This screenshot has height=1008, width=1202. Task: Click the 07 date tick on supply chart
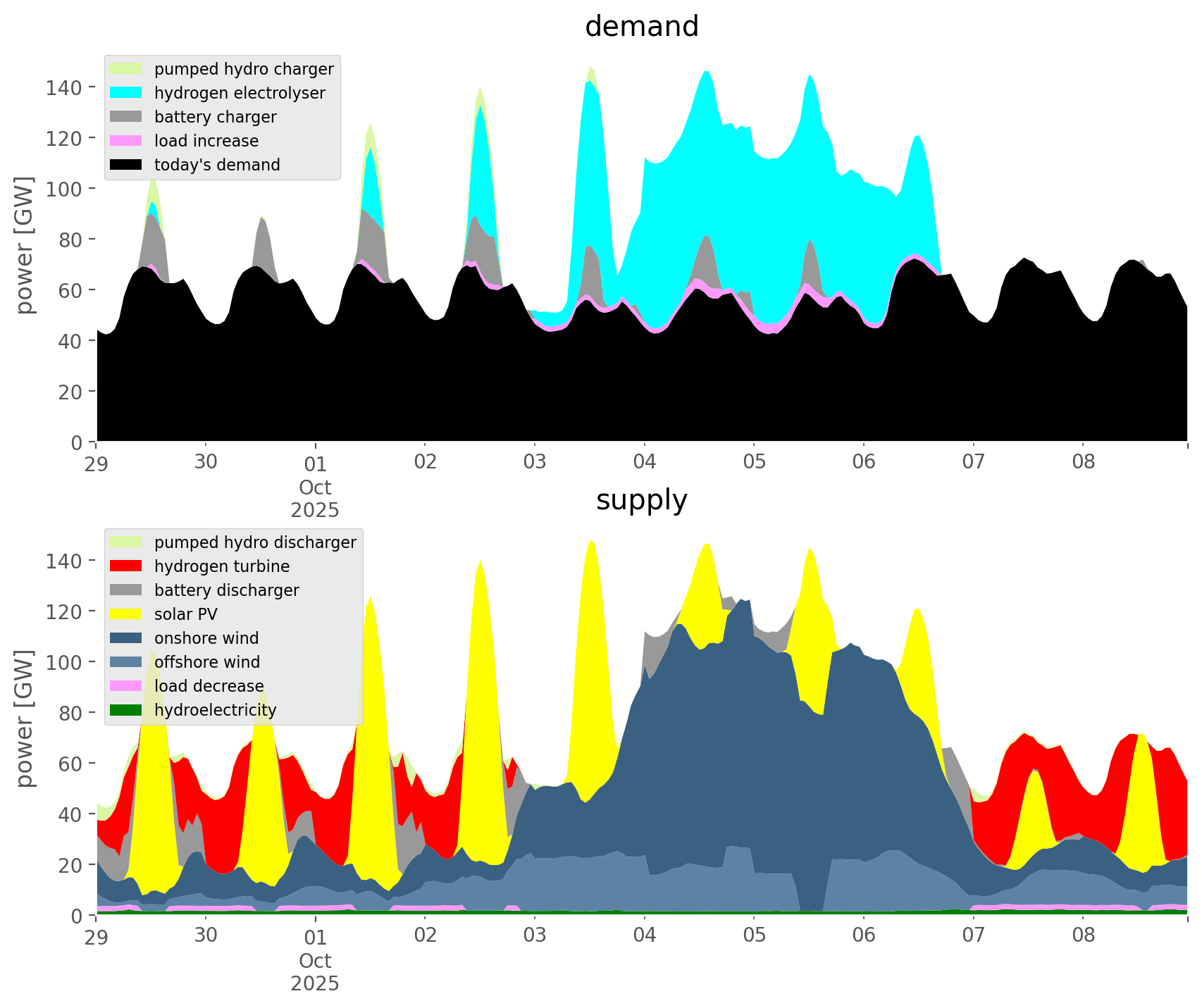pos(973,936)
